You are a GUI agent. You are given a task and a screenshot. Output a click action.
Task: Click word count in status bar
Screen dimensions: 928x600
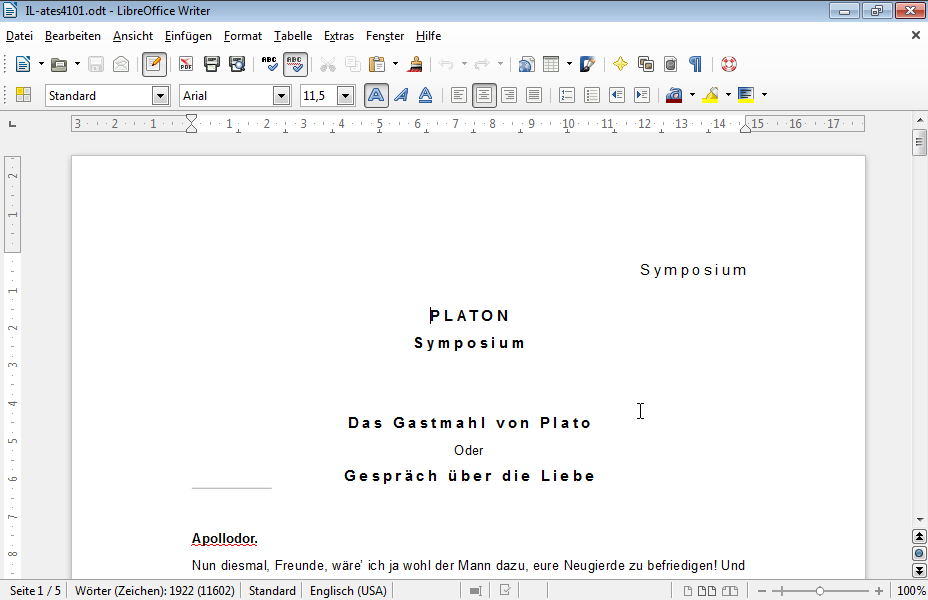(x=155, y=591)
